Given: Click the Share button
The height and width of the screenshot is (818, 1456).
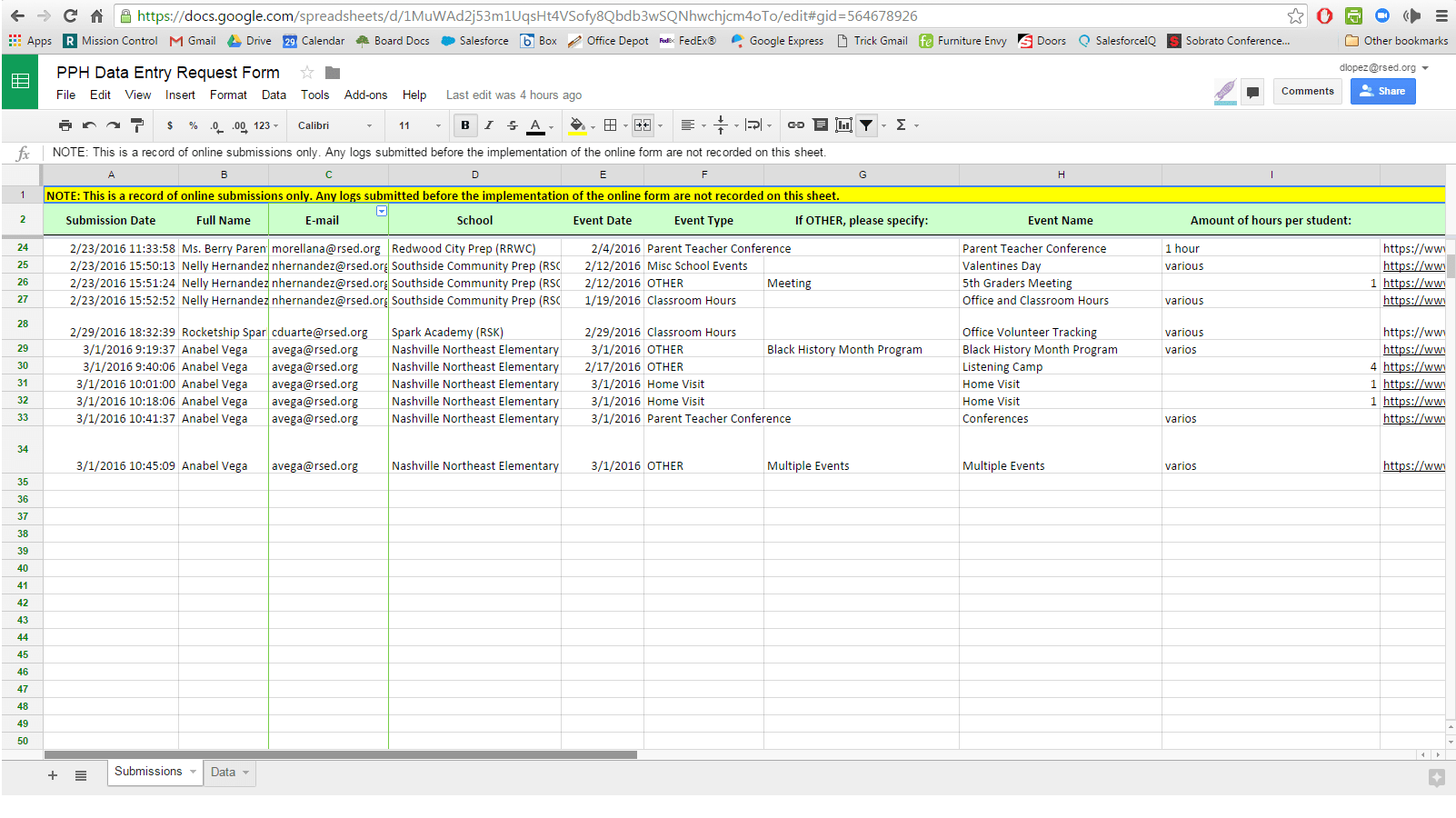Looking at the screenshot, I should click(x=1382, y=91).
